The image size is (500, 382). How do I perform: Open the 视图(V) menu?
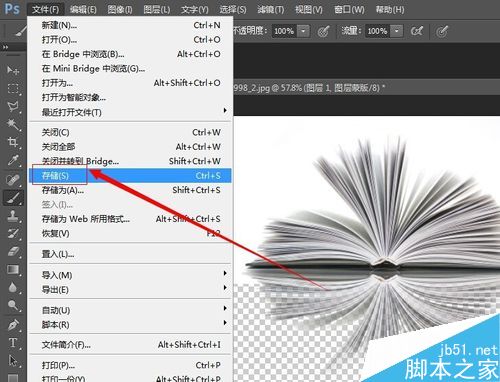[x=309, y=9]
